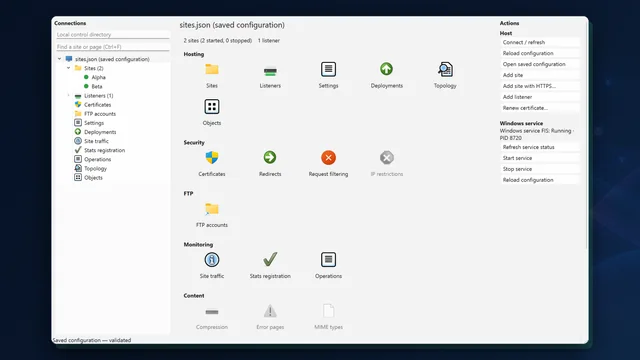Open the Stats registration checkmark icon in Monitoring

270,259
